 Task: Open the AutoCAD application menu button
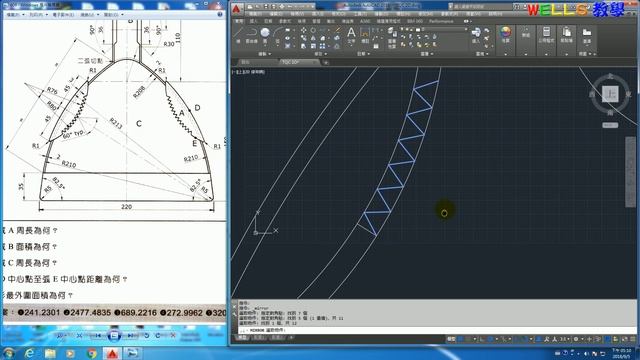[x=237, y=9]
